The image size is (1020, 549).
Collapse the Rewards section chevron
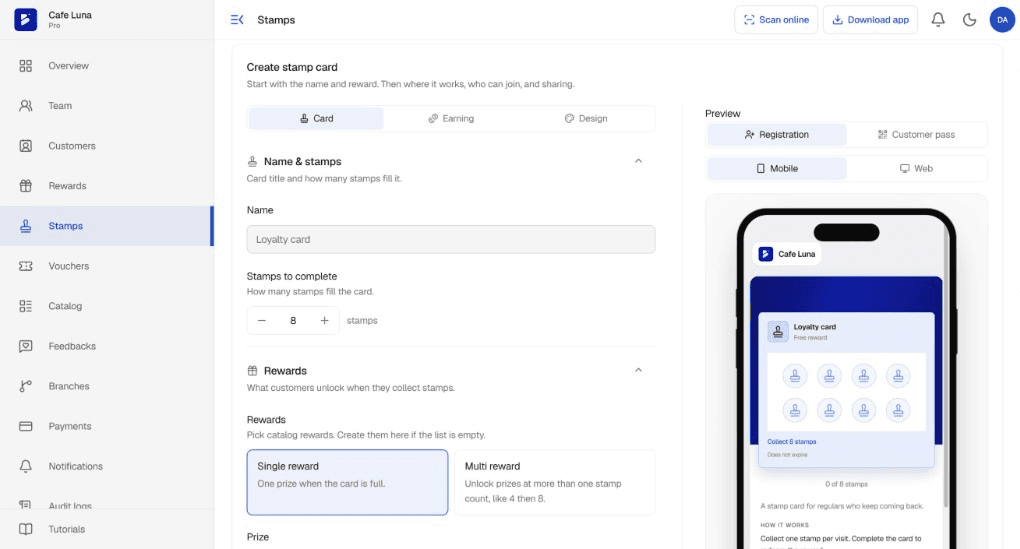click(x=638, y=370)
